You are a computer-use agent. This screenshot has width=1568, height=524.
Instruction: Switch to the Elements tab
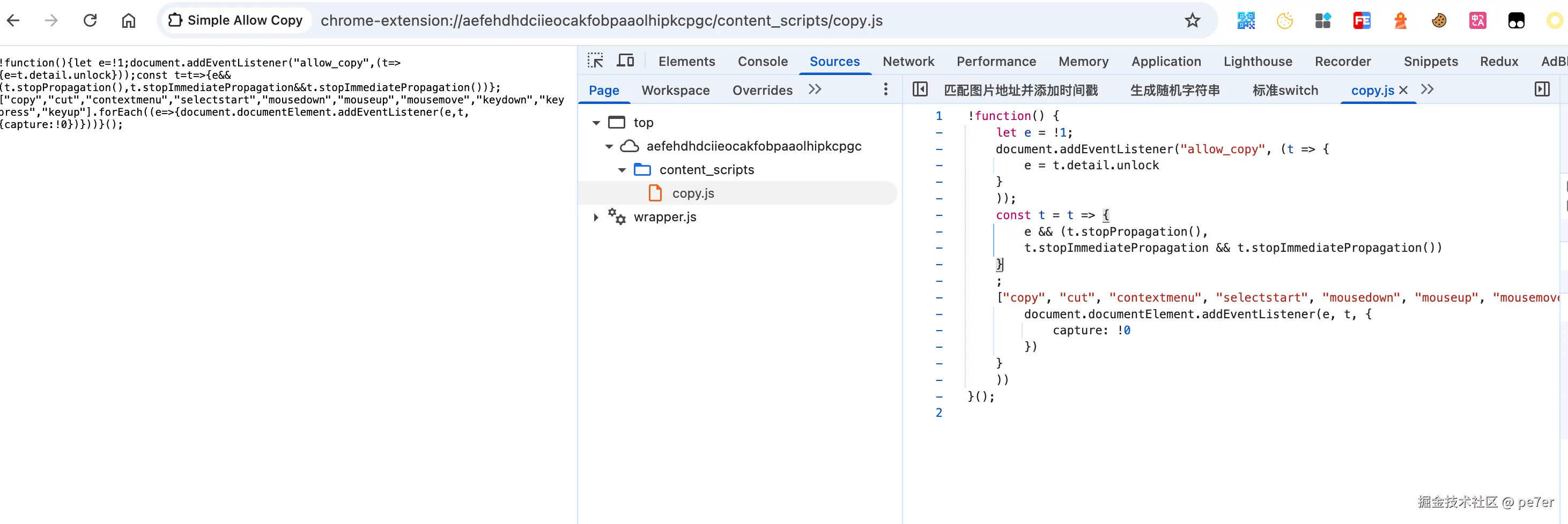[686, 62]
